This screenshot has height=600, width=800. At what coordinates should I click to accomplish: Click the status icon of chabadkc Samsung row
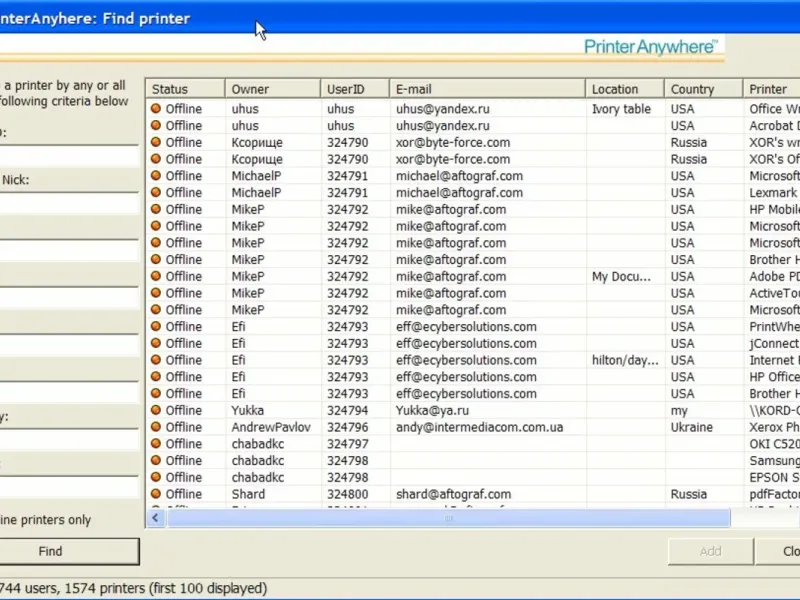point(156,460)
